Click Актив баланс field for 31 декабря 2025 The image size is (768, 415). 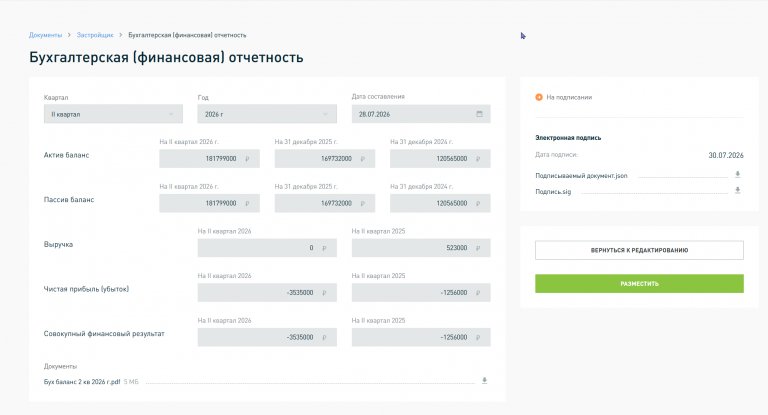[325, 159]
